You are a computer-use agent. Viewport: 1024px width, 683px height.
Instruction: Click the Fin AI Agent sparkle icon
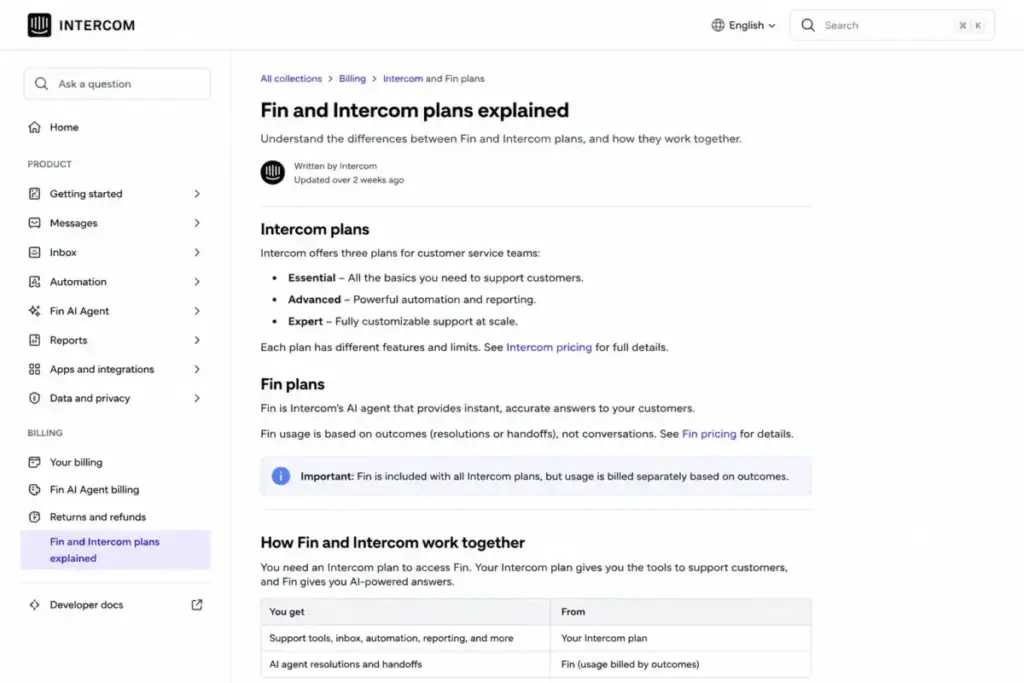(35, 311)
